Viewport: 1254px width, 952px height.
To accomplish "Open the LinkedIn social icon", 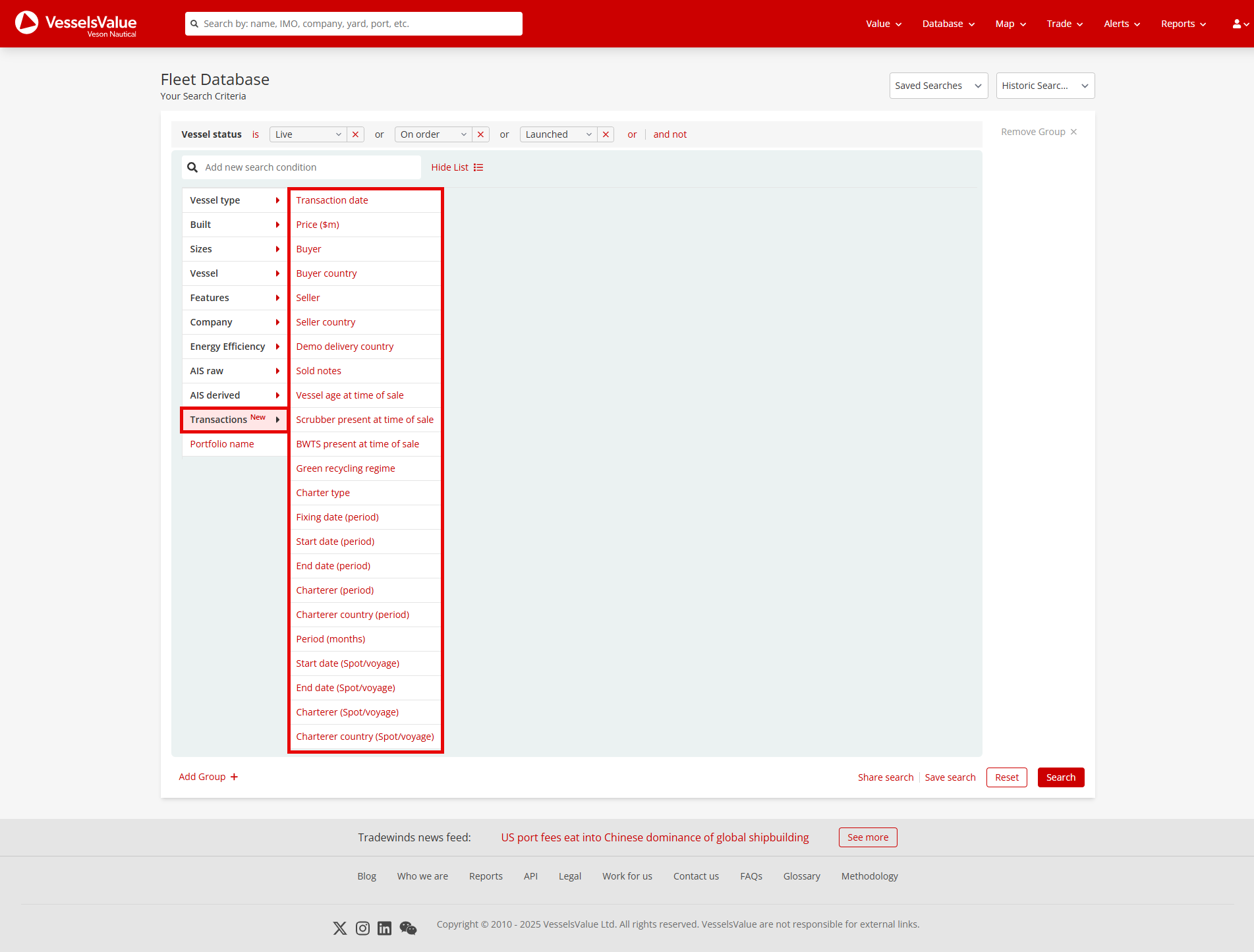I will point(384,928).
